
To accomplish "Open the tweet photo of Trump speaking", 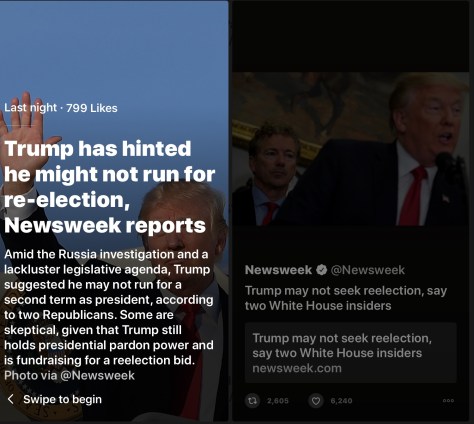I will pos(350,149).
